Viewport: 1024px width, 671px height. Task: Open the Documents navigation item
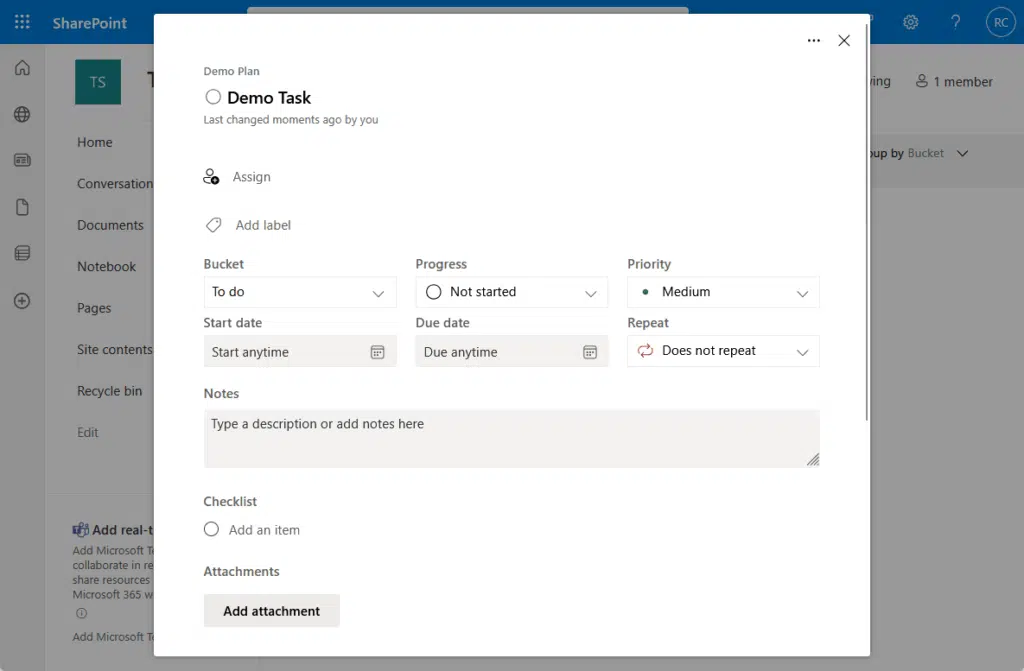(x=110, y=225)
